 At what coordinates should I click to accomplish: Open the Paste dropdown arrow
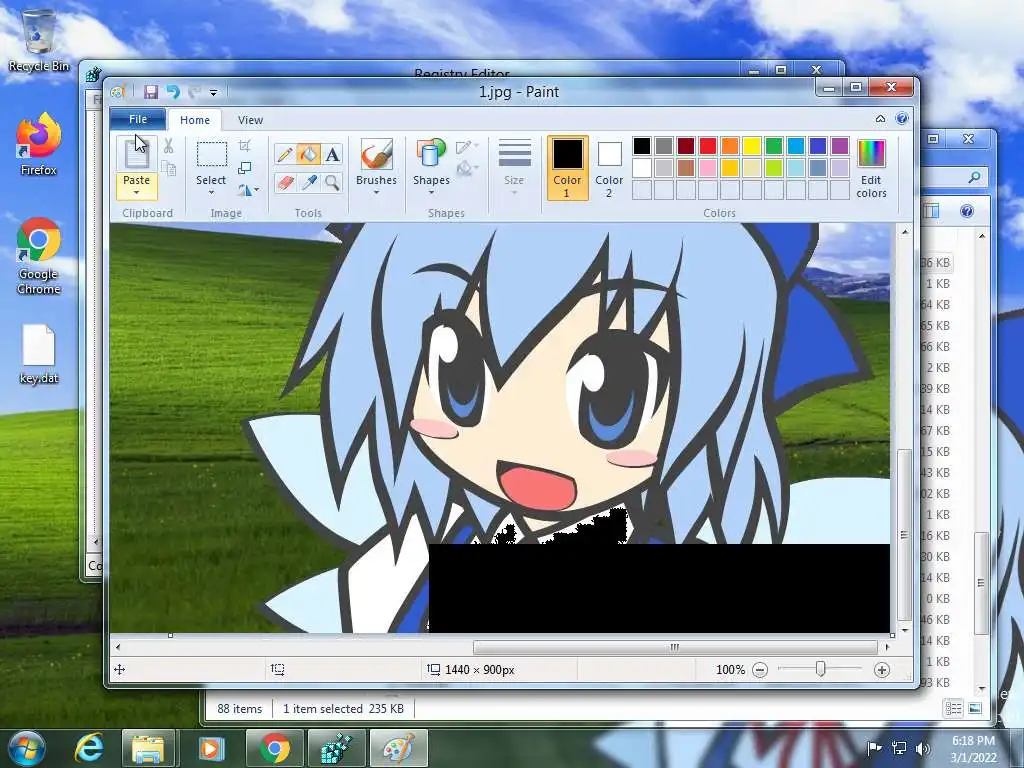click(136, 193)
